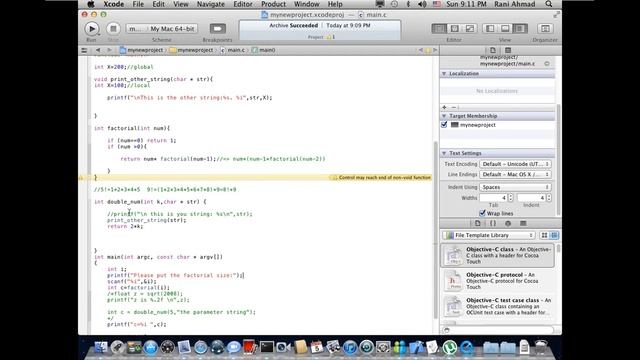Reveal file path arrow in inspector
This screenshot has width=640, height=360.
point(547,64)
